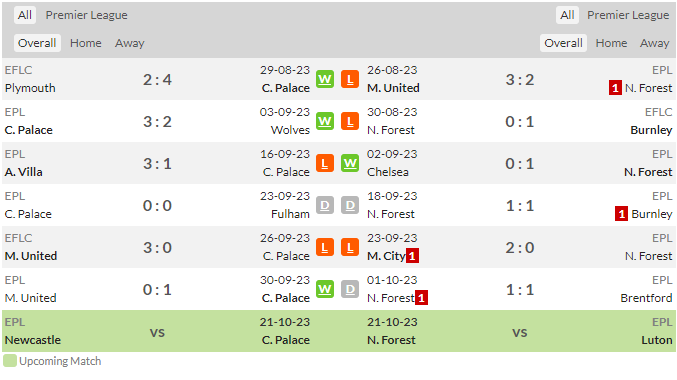Open the upcoming N. Forest vs Luton match
The height and width of the screenshot is (380, 677).
[520, 331]
